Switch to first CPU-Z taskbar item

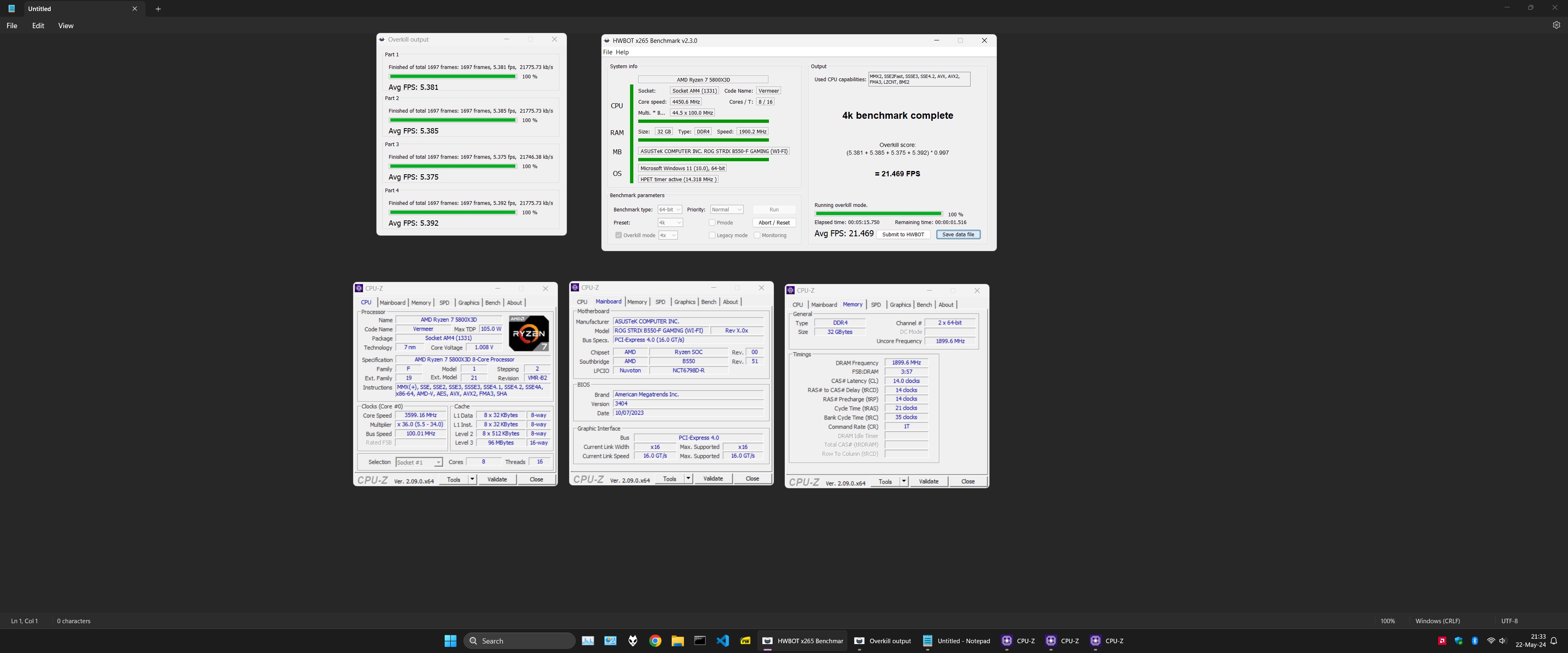1019,641
